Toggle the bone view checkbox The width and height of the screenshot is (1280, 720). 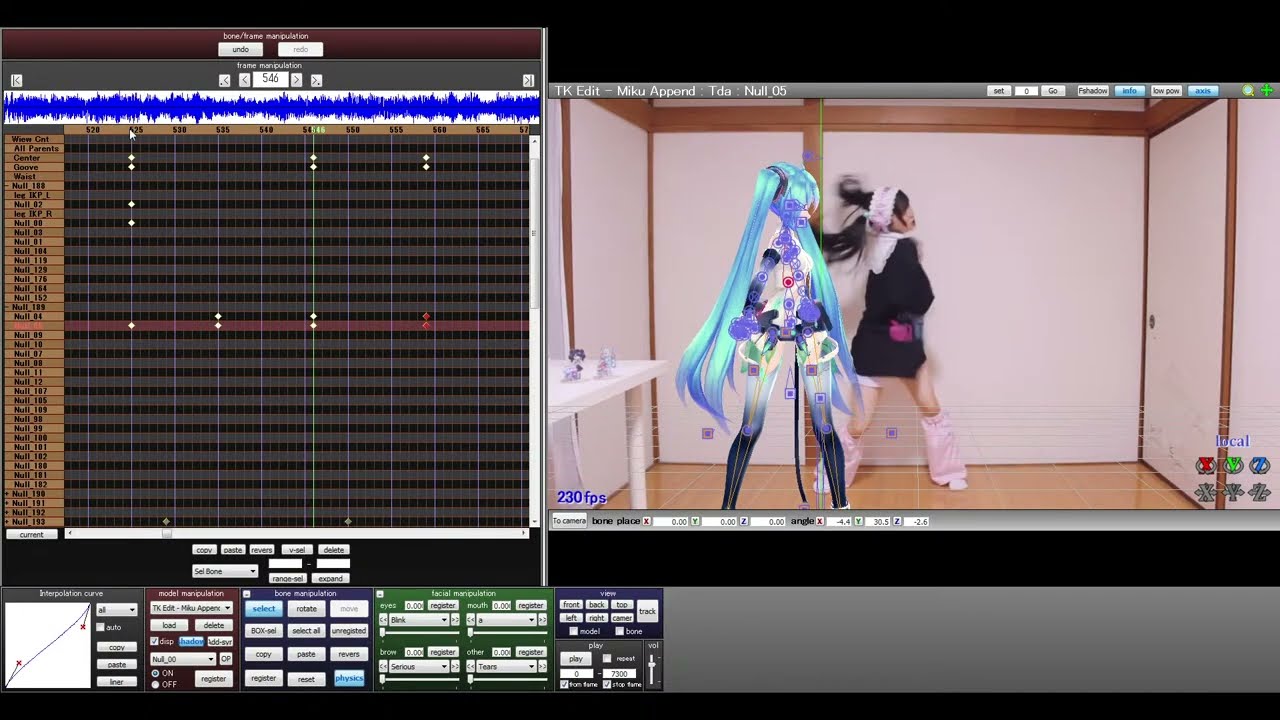pyautogui.click(x=619, y=631)
